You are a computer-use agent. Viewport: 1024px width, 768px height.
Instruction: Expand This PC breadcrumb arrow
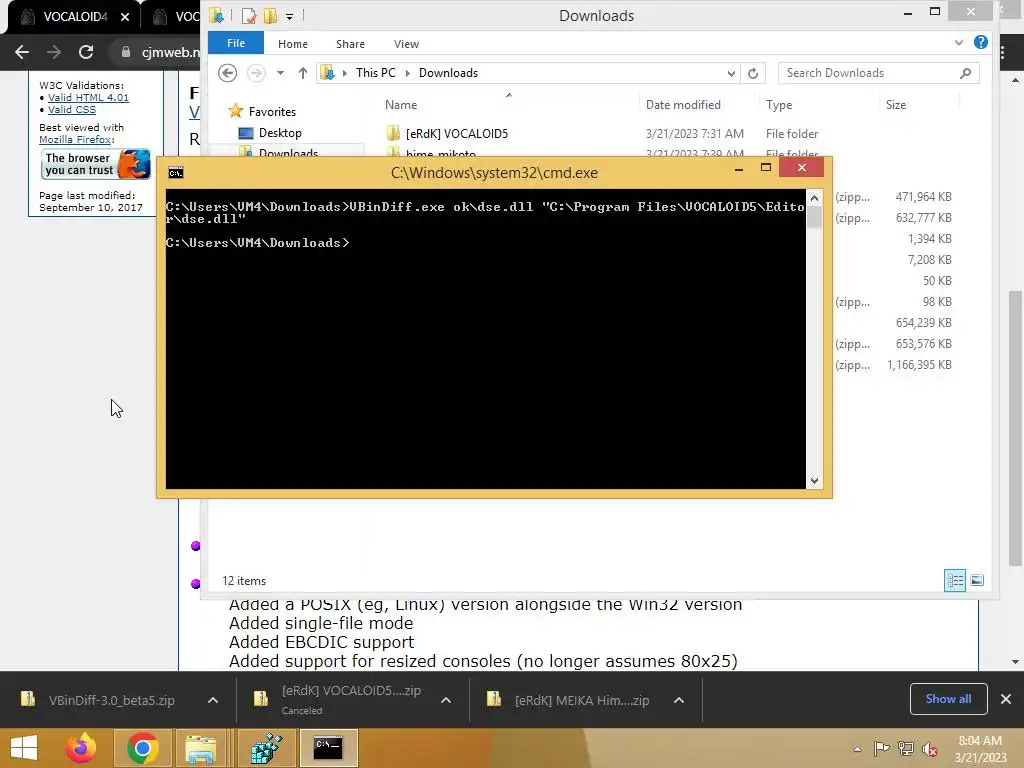pos(408,73)
